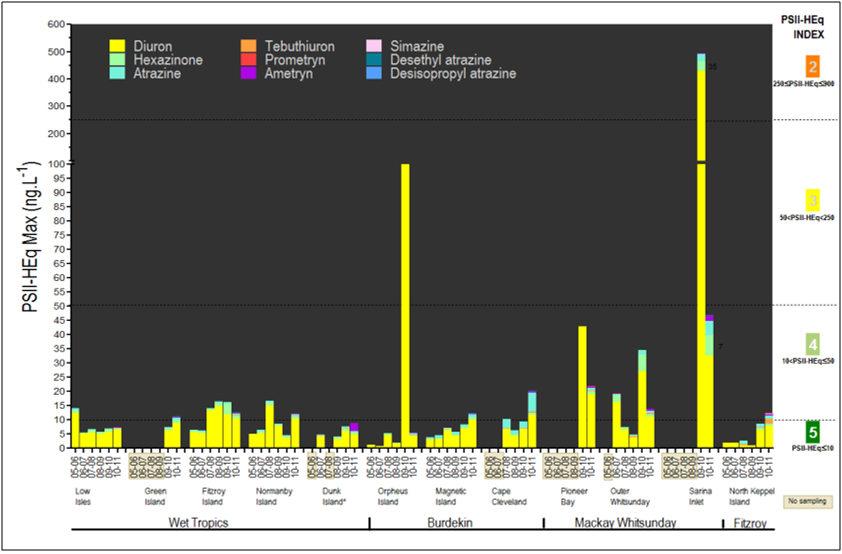The image size is (842, 554).
Task: Click the tall Orpheus Island 09-10 bar
Action: [405, 306]
